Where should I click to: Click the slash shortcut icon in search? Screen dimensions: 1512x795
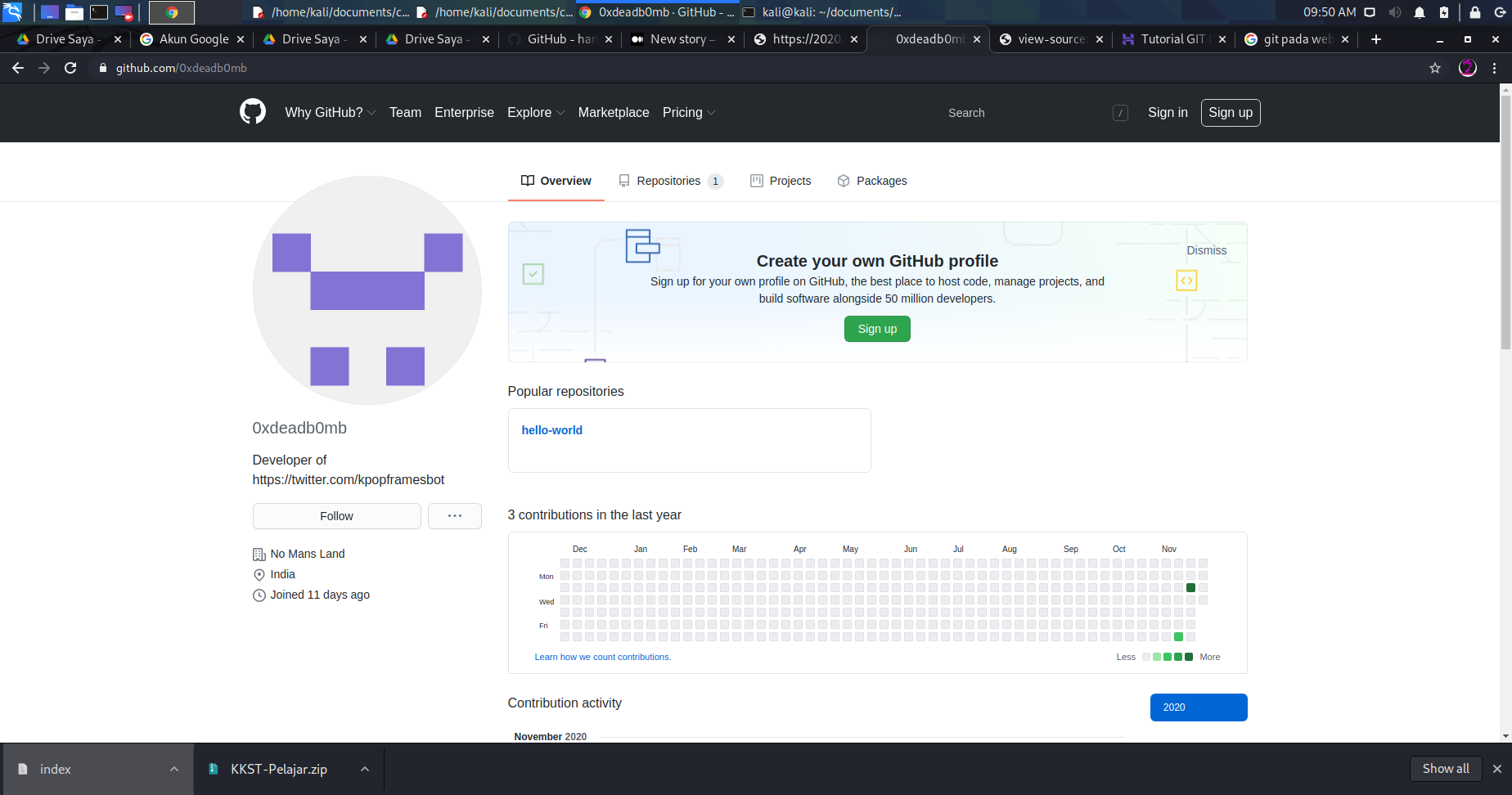1121,113
